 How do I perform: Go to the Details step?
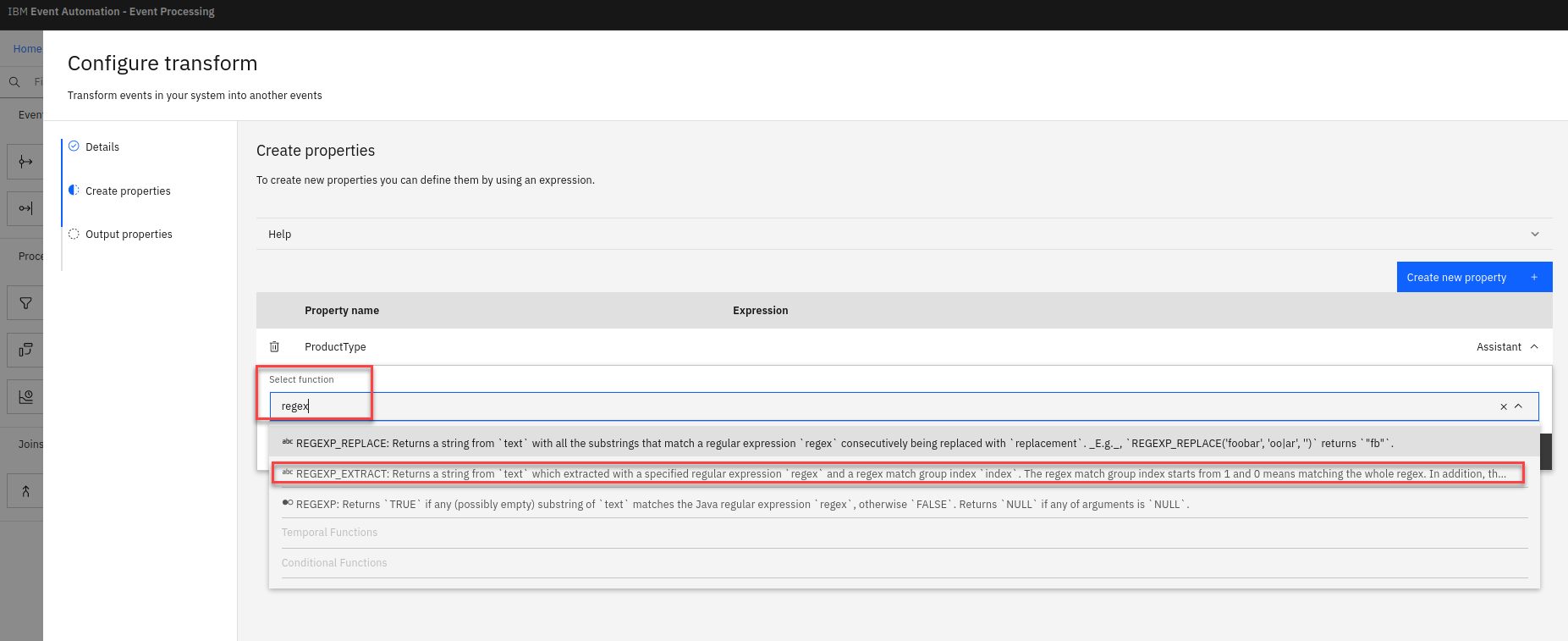point(102,147)
